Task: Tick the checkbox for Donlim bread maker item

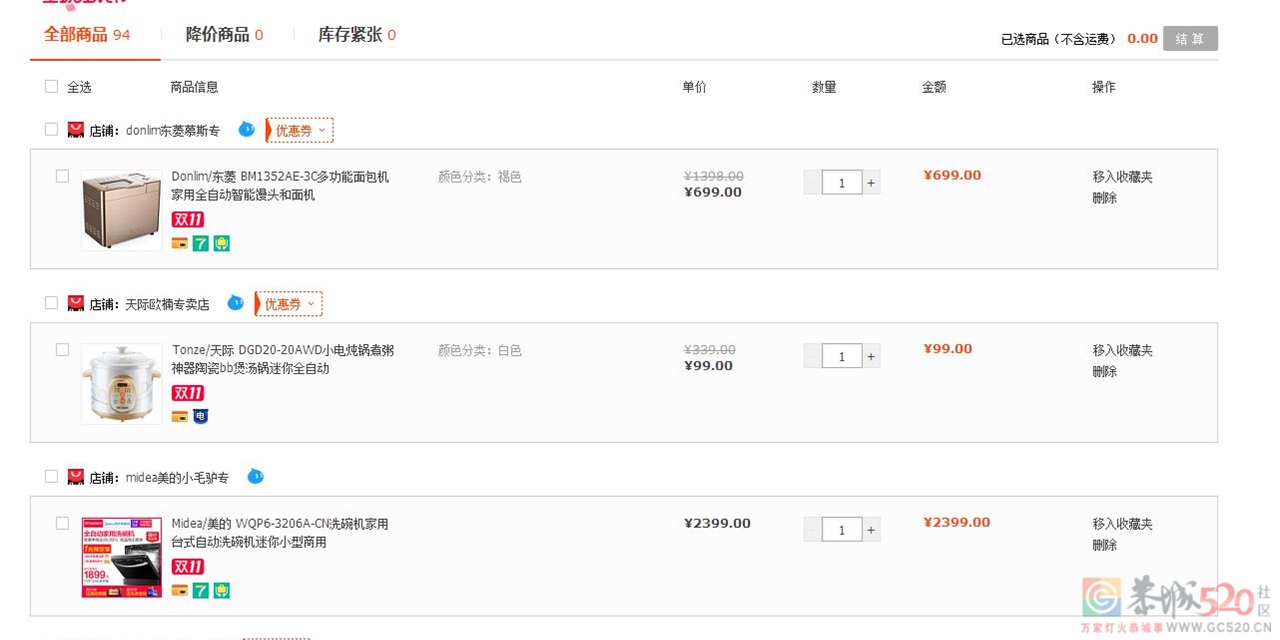Action: coord(62,176)
